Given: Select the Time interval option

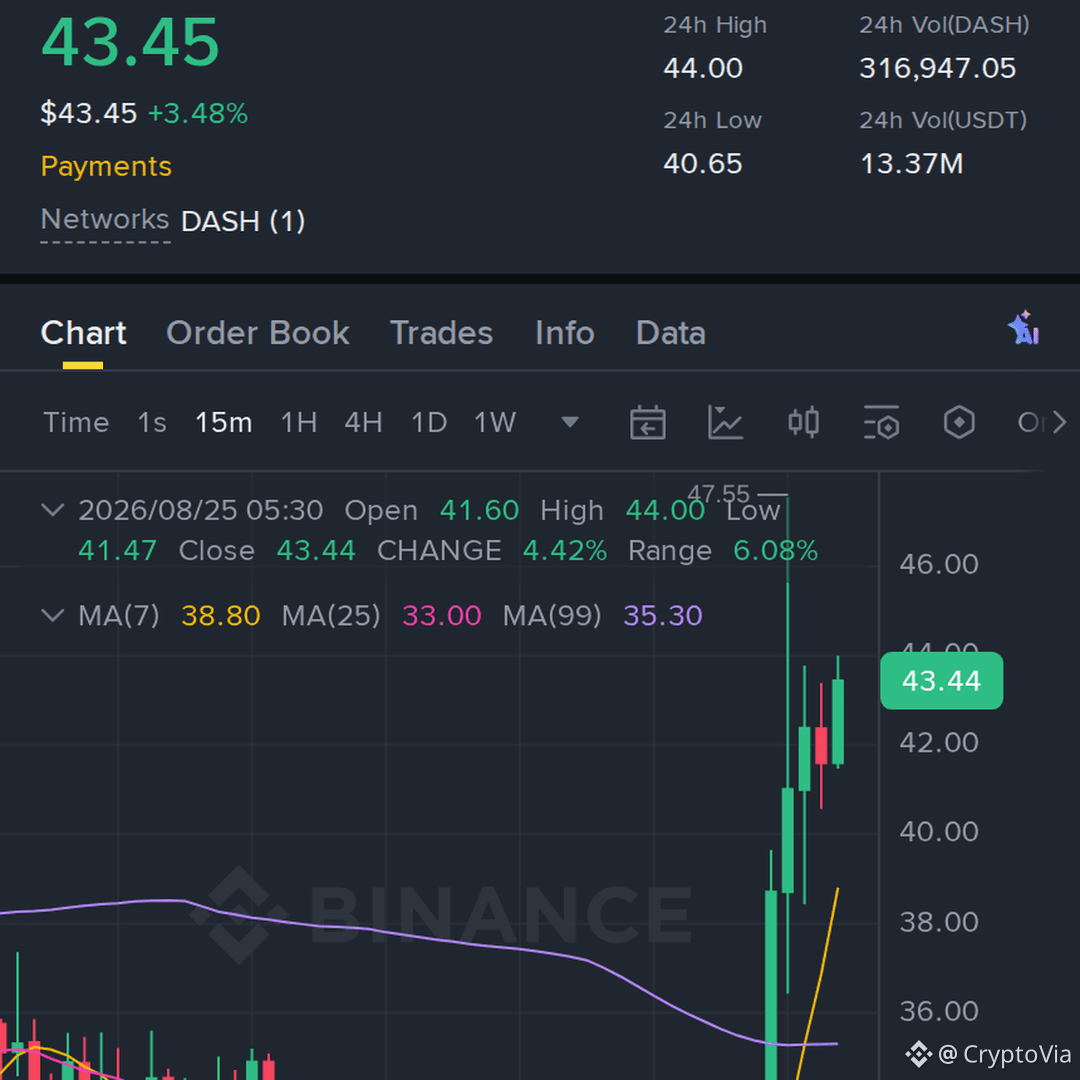Looking at the screenshot, I should pyautogui.click(x=76, y=422).
